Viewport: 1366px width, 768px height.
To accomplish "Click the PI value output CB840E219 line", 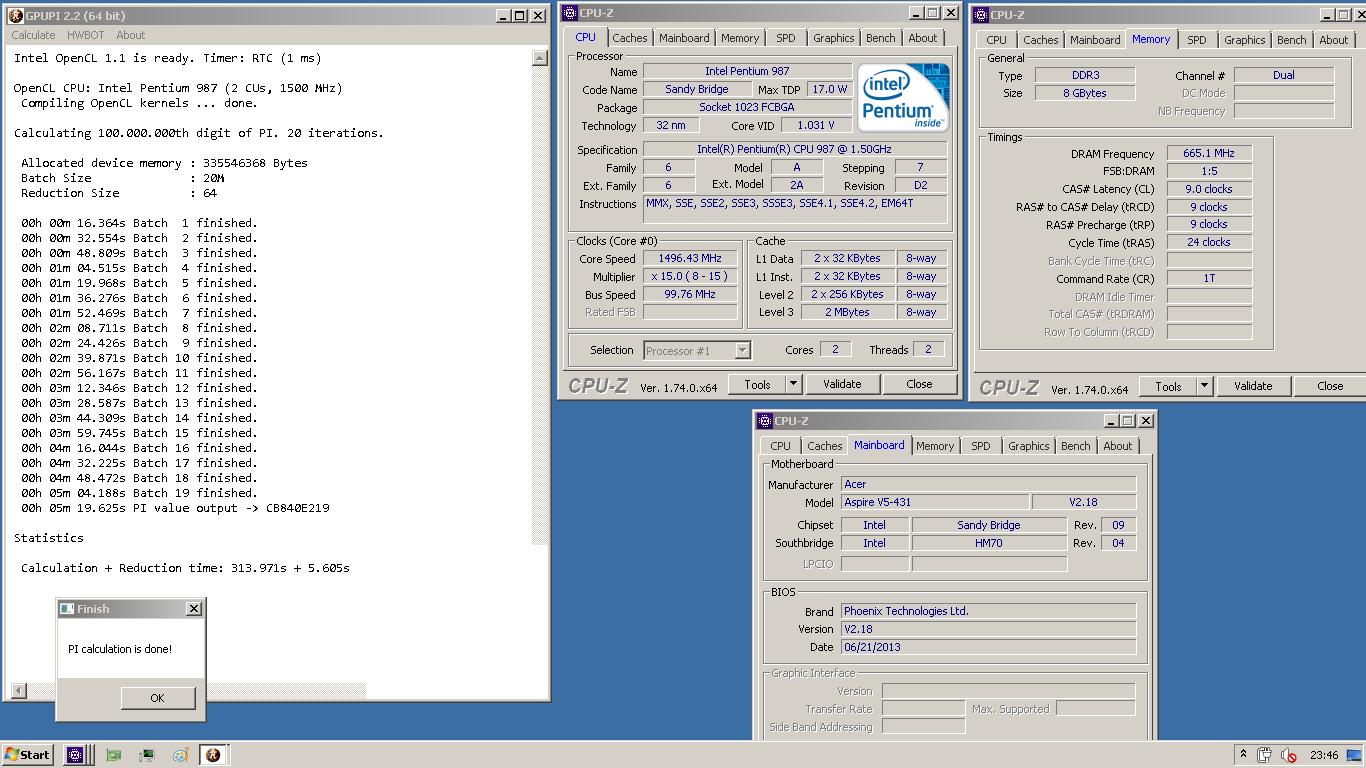I will (175, 508).
